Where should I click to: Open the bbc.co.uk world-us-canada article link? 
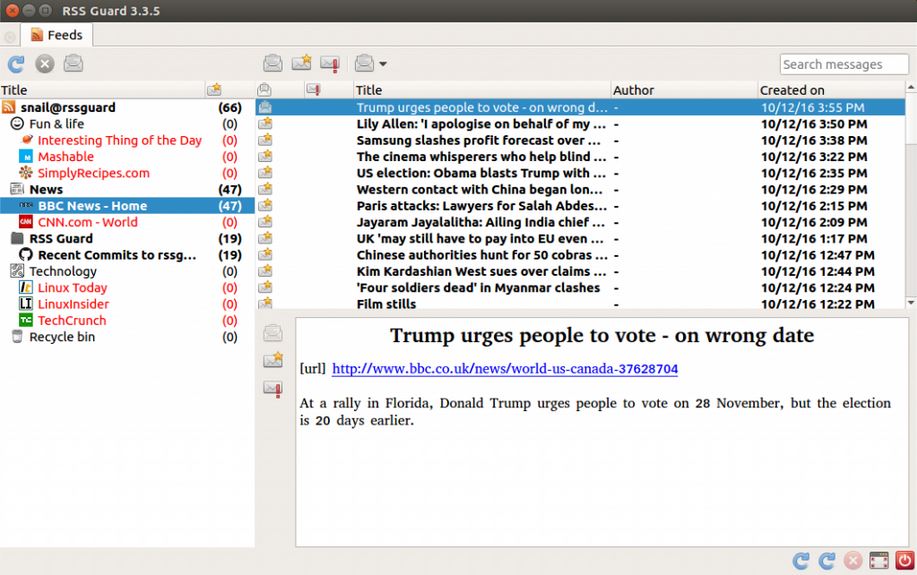coord(505,369)
